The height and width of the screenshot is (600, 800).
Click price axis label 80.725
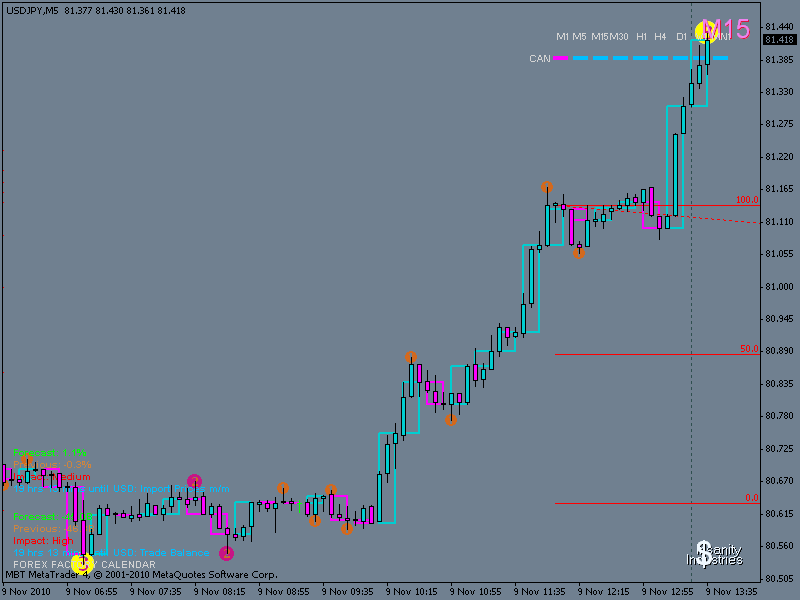tap(779, 448)
